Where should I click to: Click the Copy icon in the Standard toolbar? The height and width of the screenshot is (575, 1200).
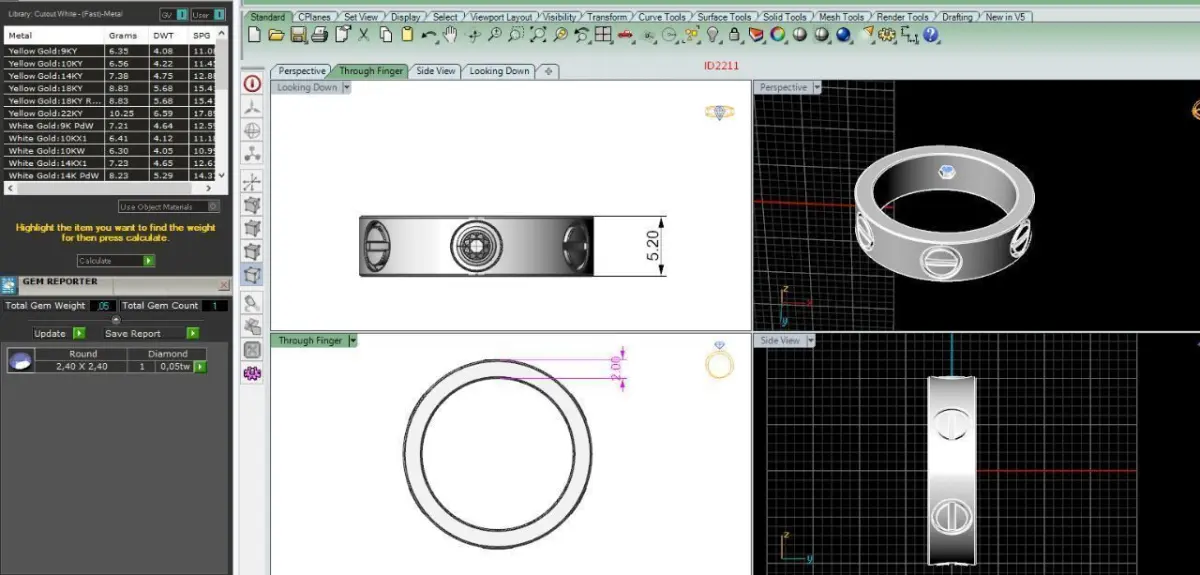coord(386,34)
